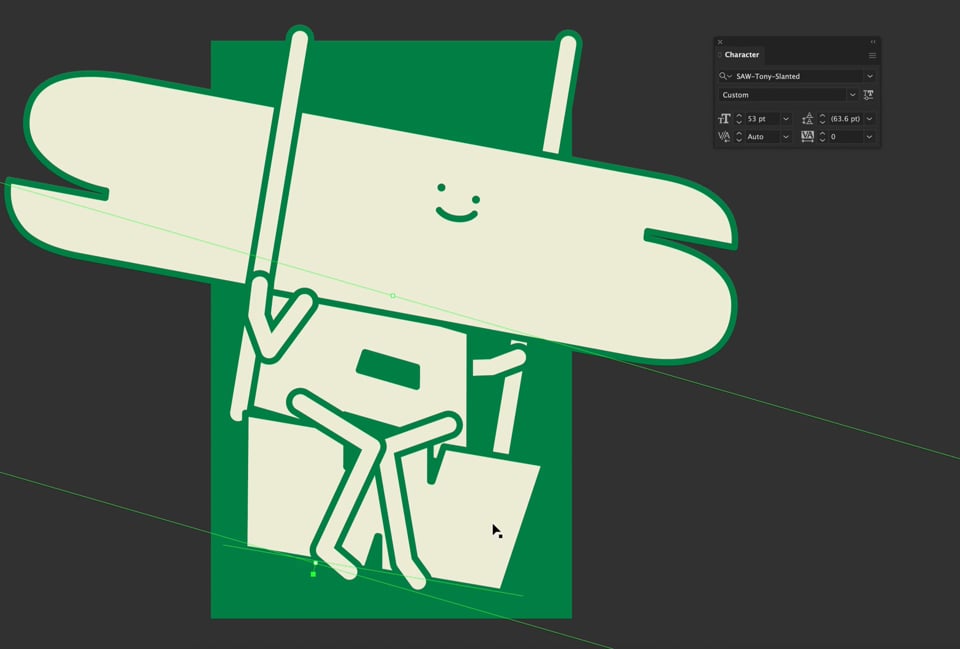Image resolution: width=960 pixels, height=649 pixels.
Task: Click the font size TT icon
Action: 724,119
